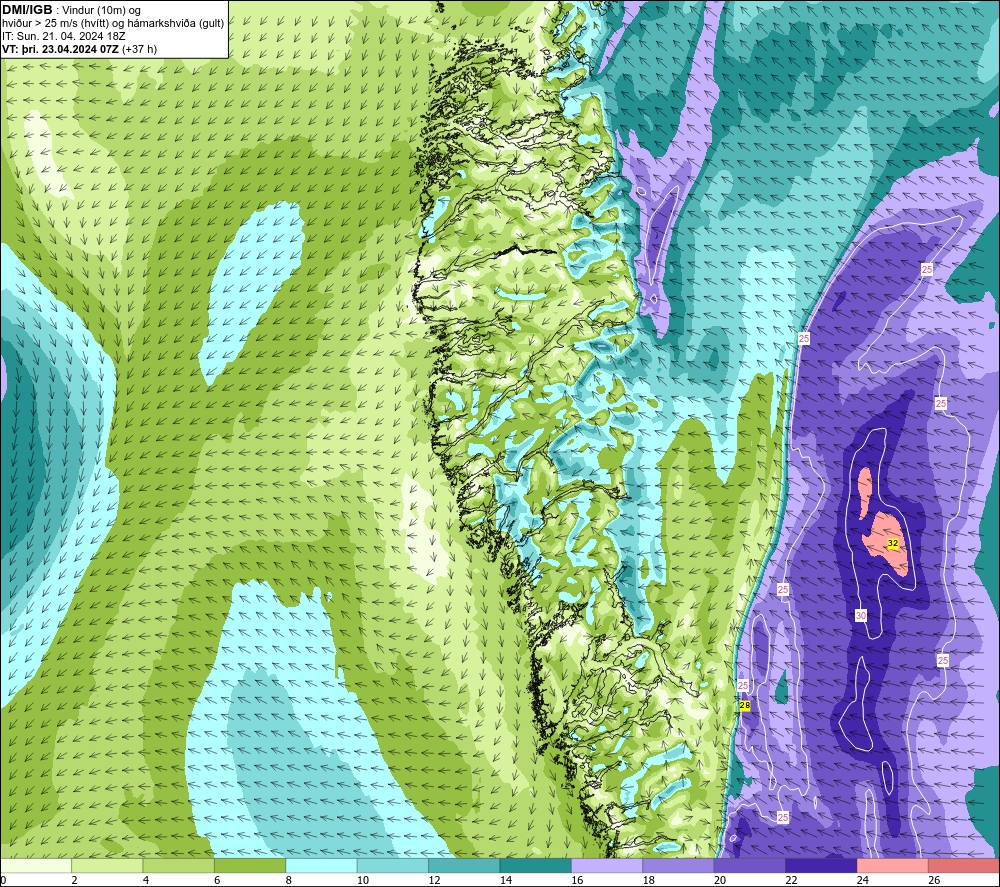This screenshot has height=887, width=1000.
Task: Click the yellow 32 maximum gust label
Action: pyautogui.click(x=893, y=543)
